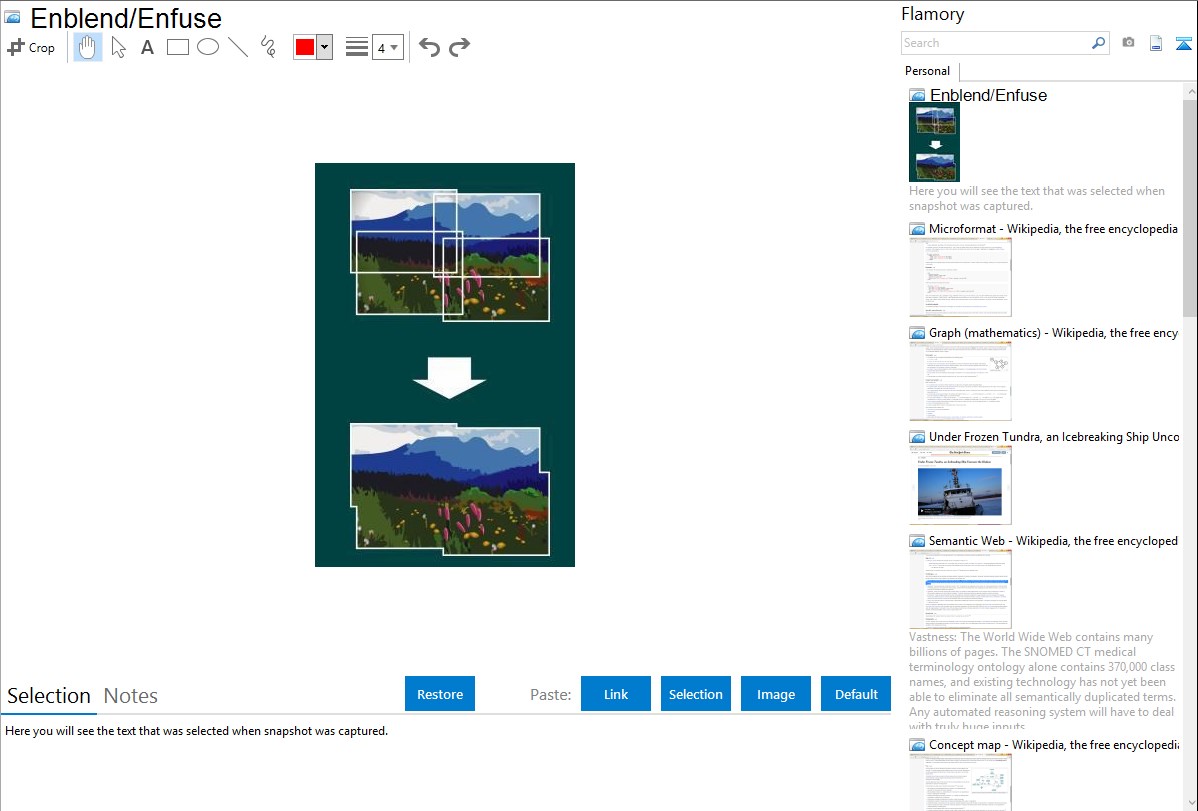Select the Crop tool
This screenshot has width=1198, height=811.
click(x=31, y=47)
